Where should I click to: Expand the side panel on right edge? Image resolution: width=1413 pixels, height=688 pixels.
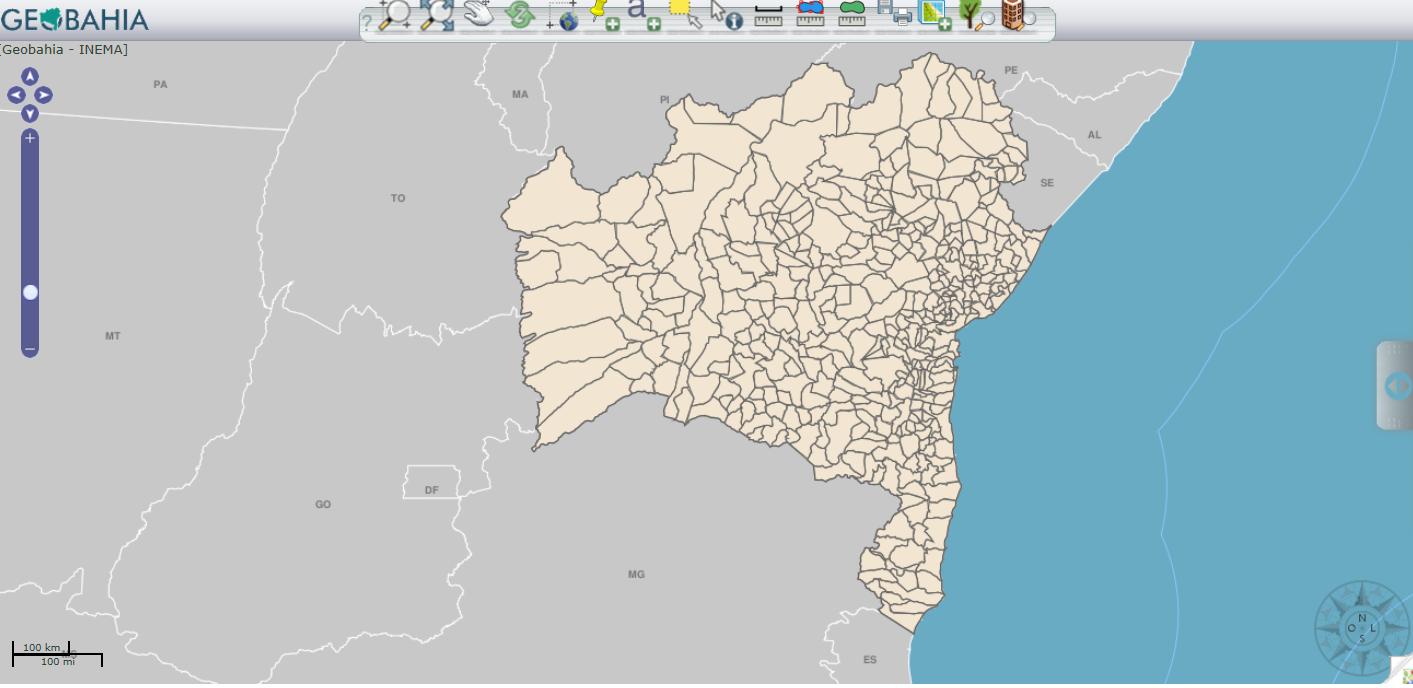(1396, 385)
